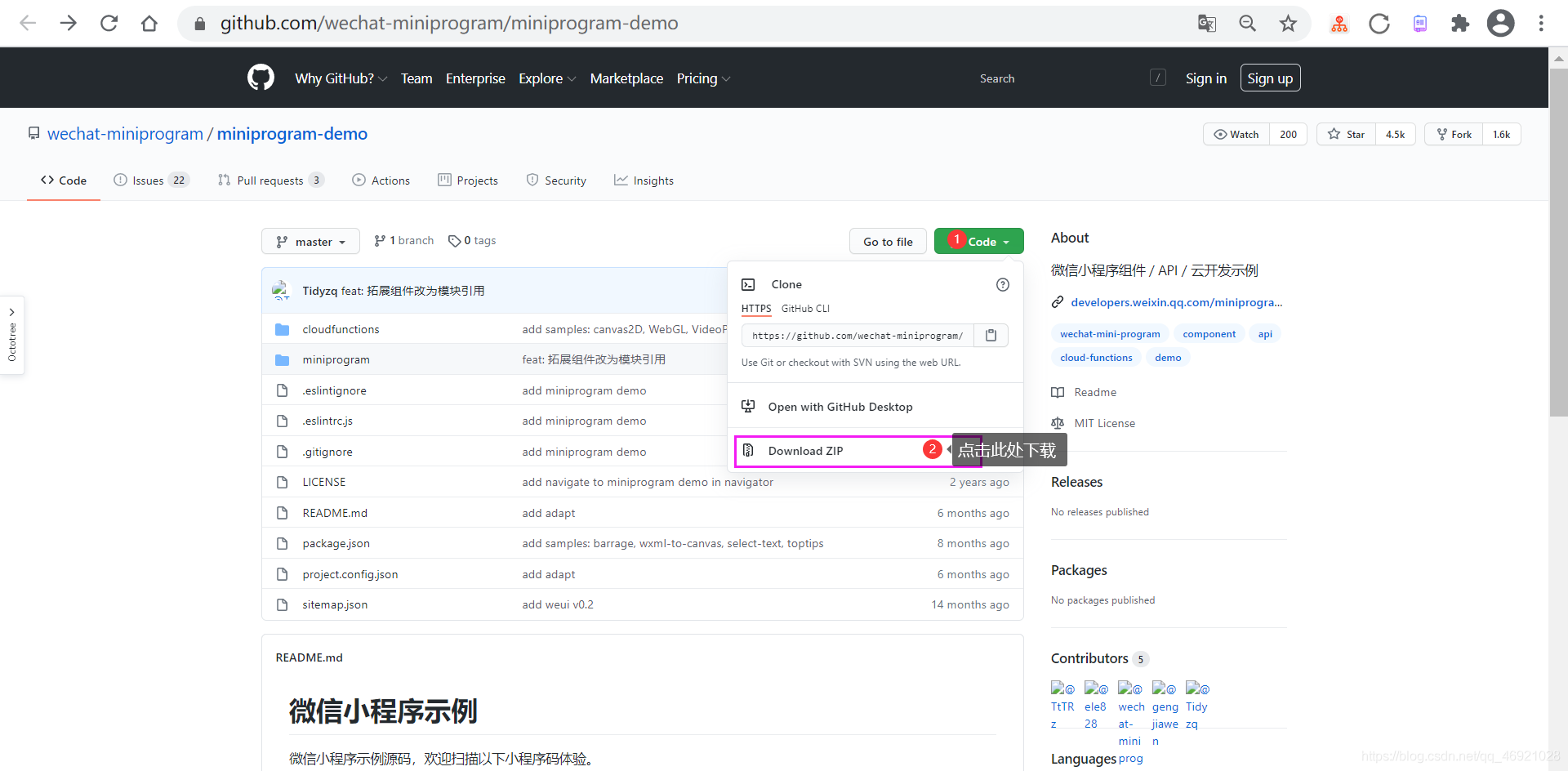Viewport: 1568px width, 771px height.
Task: Click the purple extension icon in toolbar
Action: (x=1420, y=24)
